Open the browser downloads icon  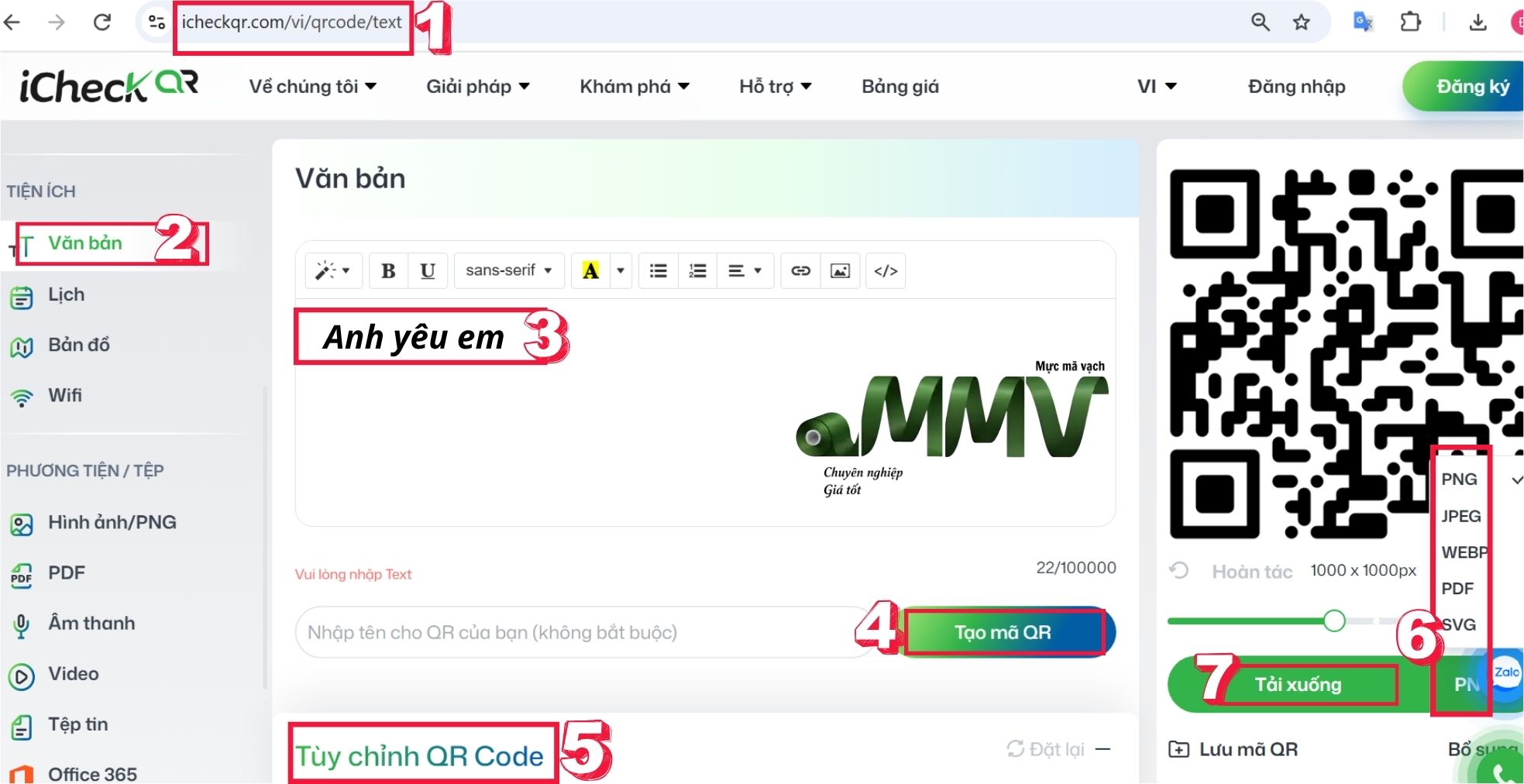pyautogui.click(x=1478, y=22)
